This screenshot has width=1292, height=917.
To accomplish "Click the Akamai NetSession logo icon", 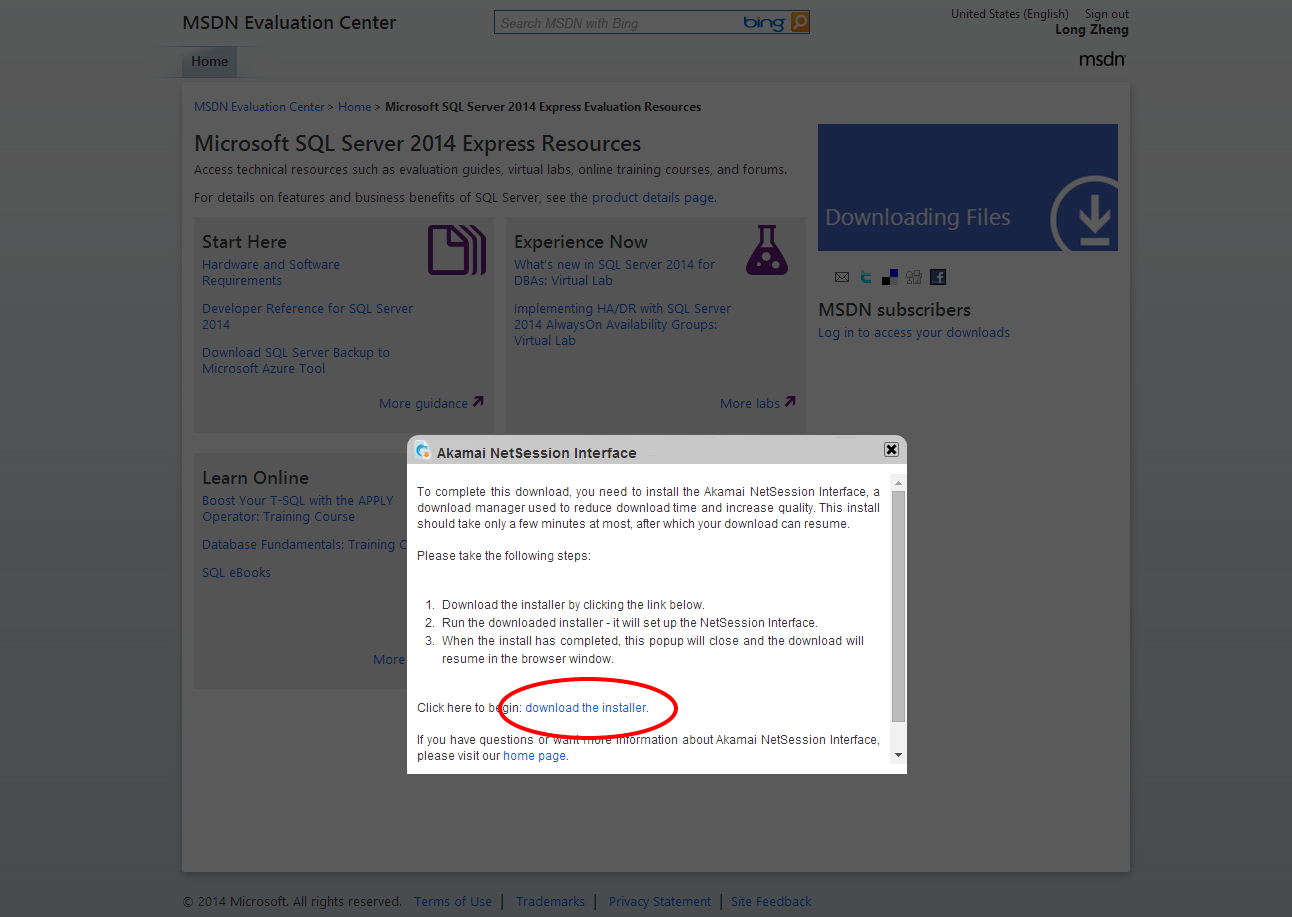I will pyautogui.click(x=425, y=451).
